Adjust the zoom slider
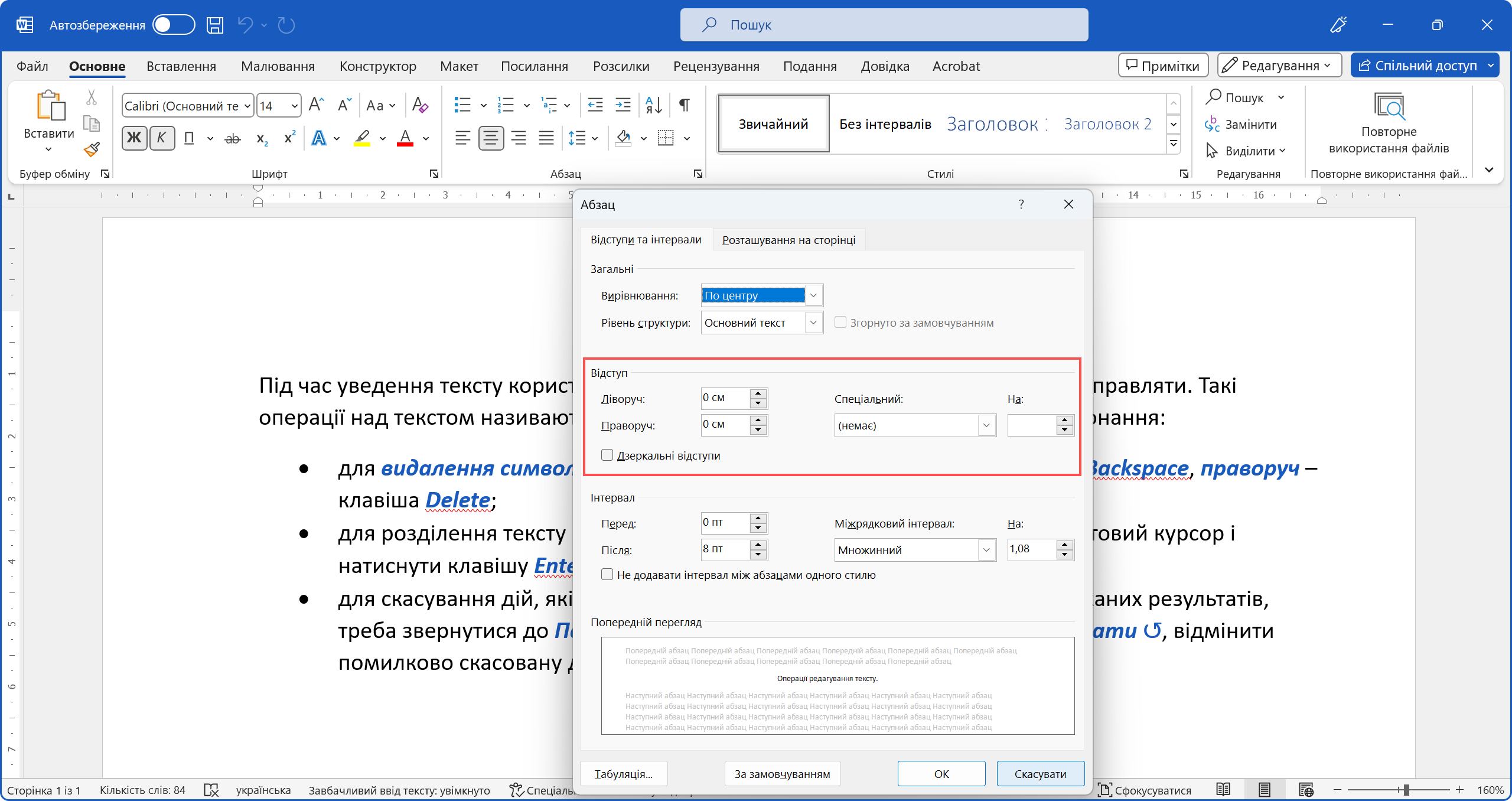 (x=1407, y=789)
